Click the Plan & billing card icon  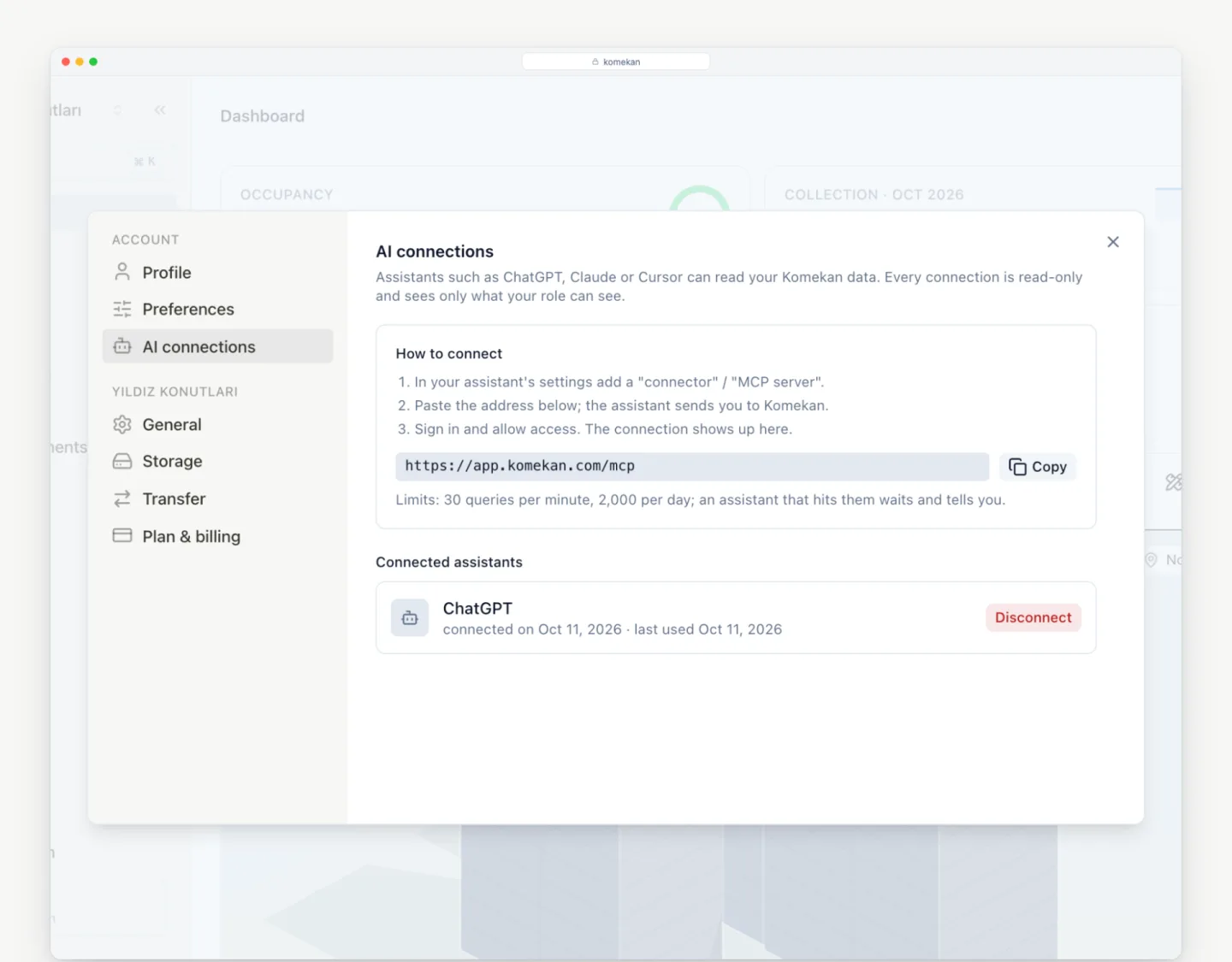coord(122,535)
